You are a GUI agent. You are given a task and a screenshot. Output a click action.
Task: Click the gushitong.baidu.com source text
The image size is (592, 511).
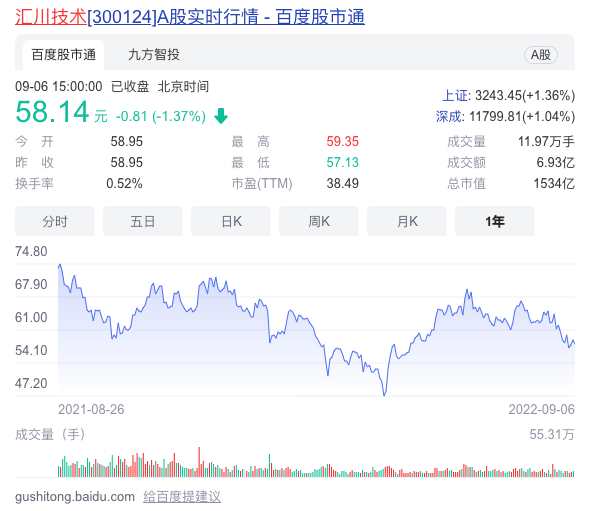click(75, 496)
